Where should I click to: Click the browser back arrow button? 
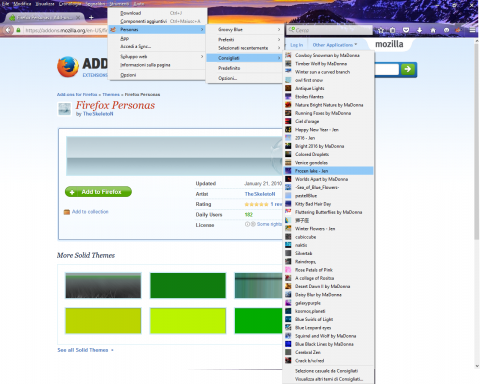click(x=8, y=30)
